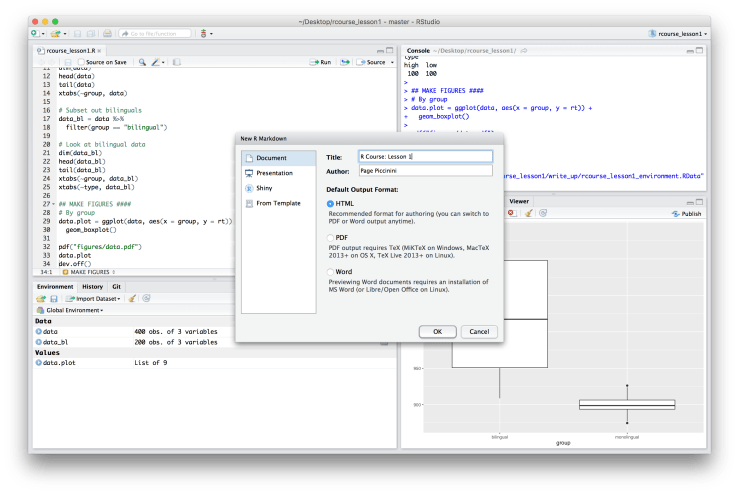This screenshot has height=494, width=739.
Task: Click 'List of 9' value text
Action: (151, 362)
